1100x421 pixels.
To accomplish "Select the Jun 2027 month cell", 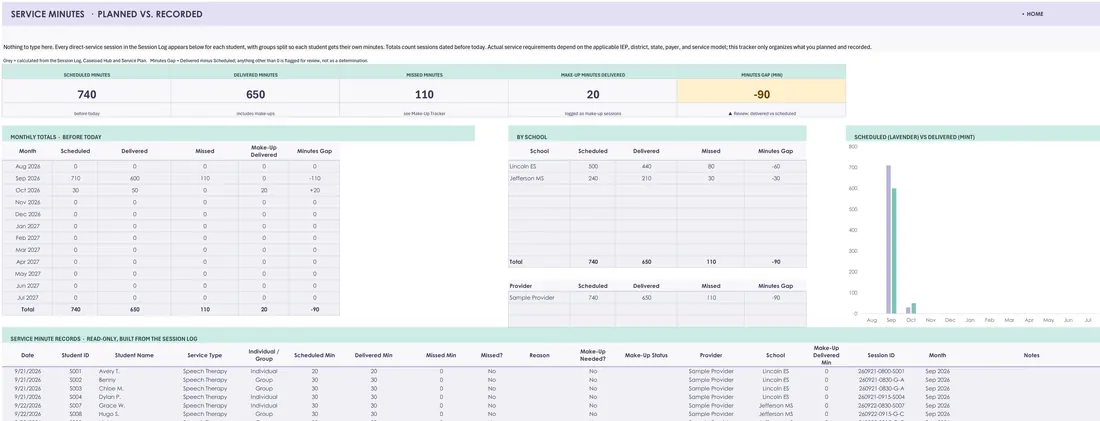I will pos(27,286).
